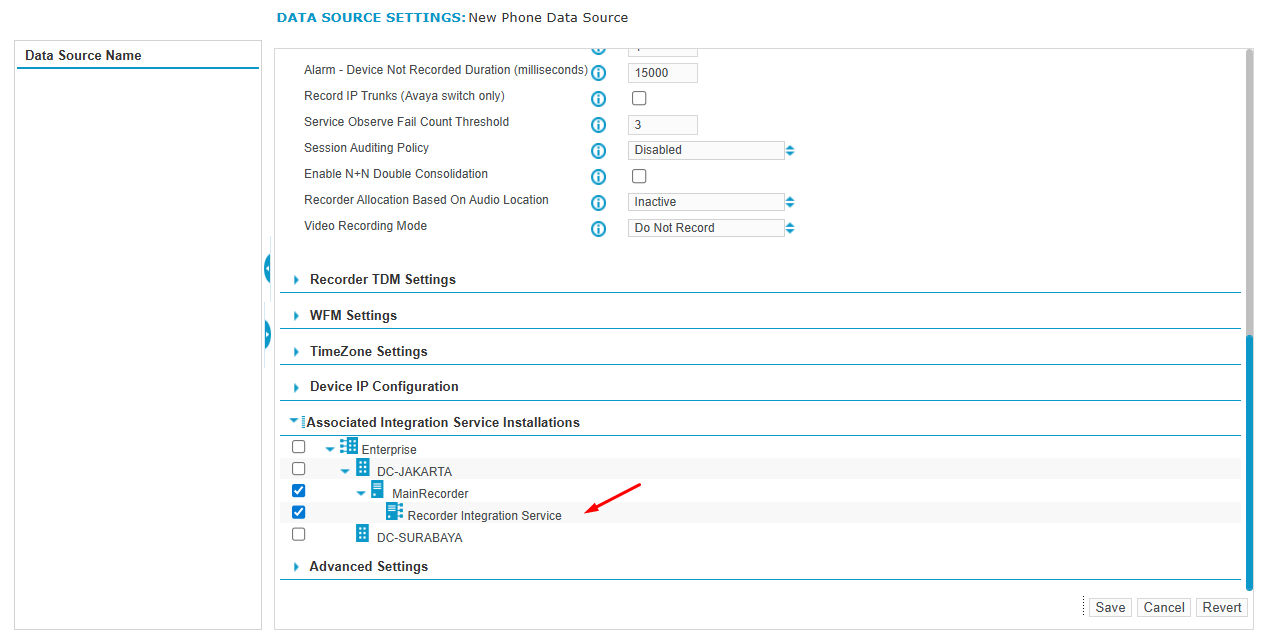Click info icon for Service Observe Fail Count

coord(598,125)
